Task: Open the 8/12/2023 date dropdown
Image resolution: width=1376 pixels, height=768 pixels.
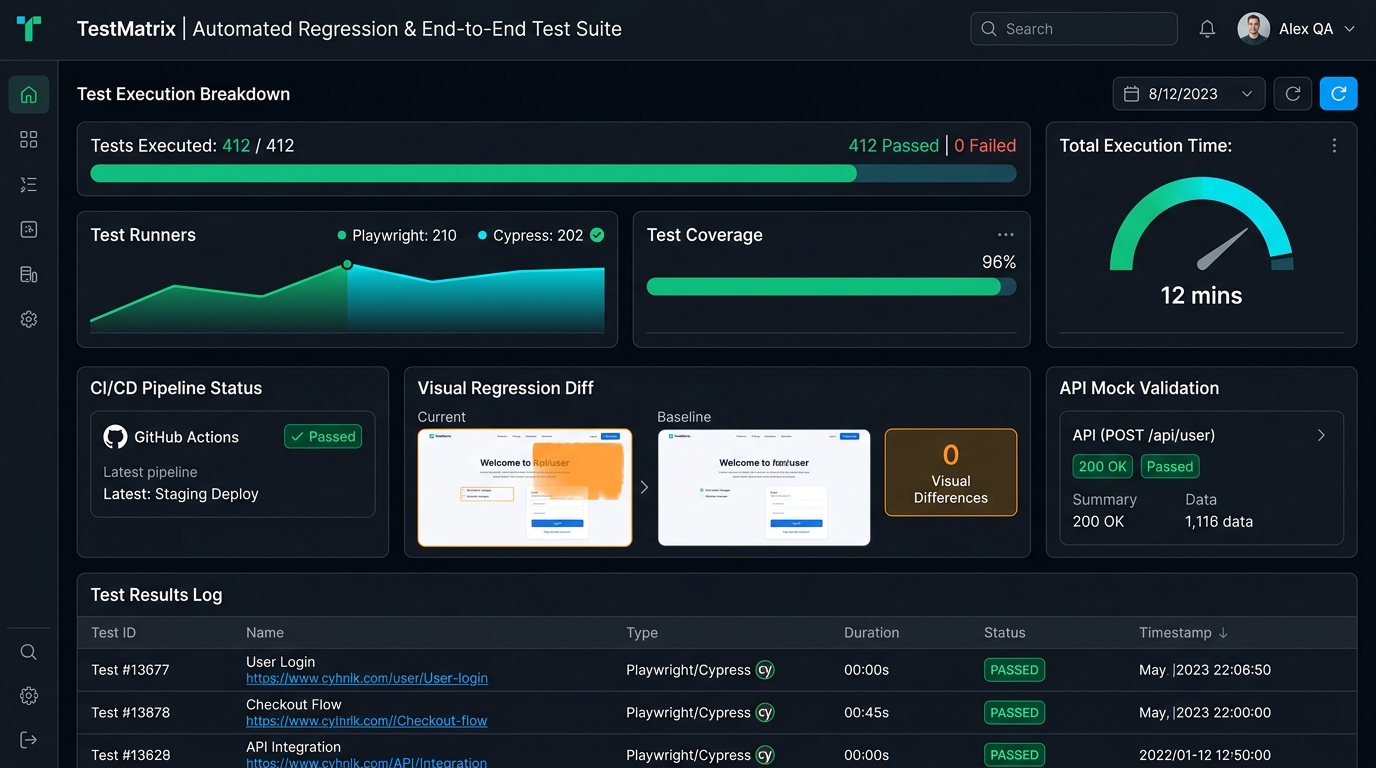Action: 1189,94
